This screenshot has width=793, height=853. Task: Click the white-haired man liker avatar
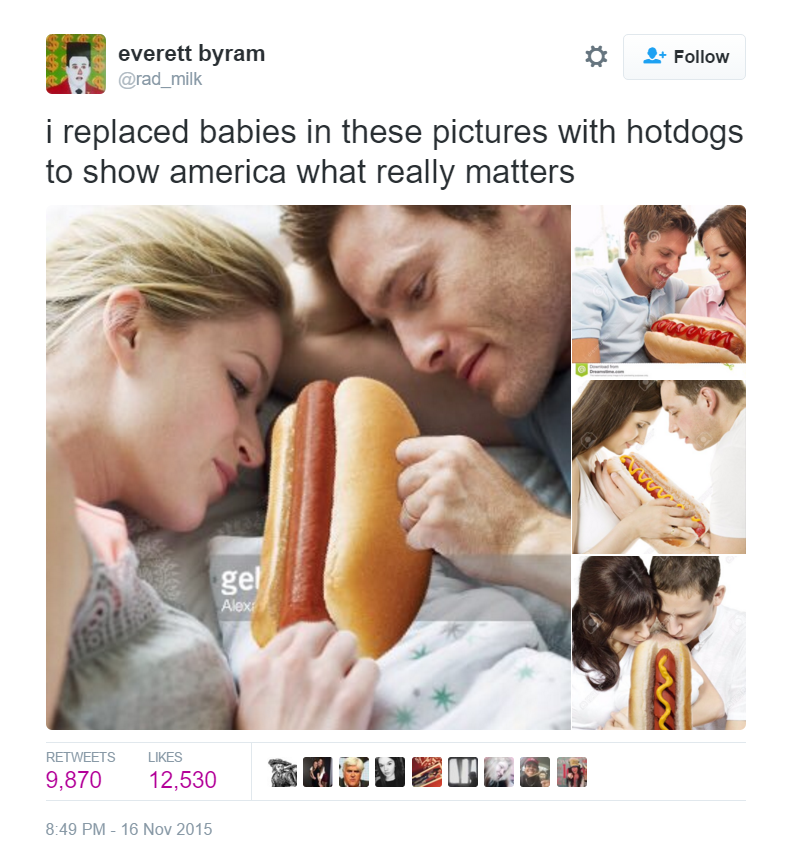click(x=354, y=772)
